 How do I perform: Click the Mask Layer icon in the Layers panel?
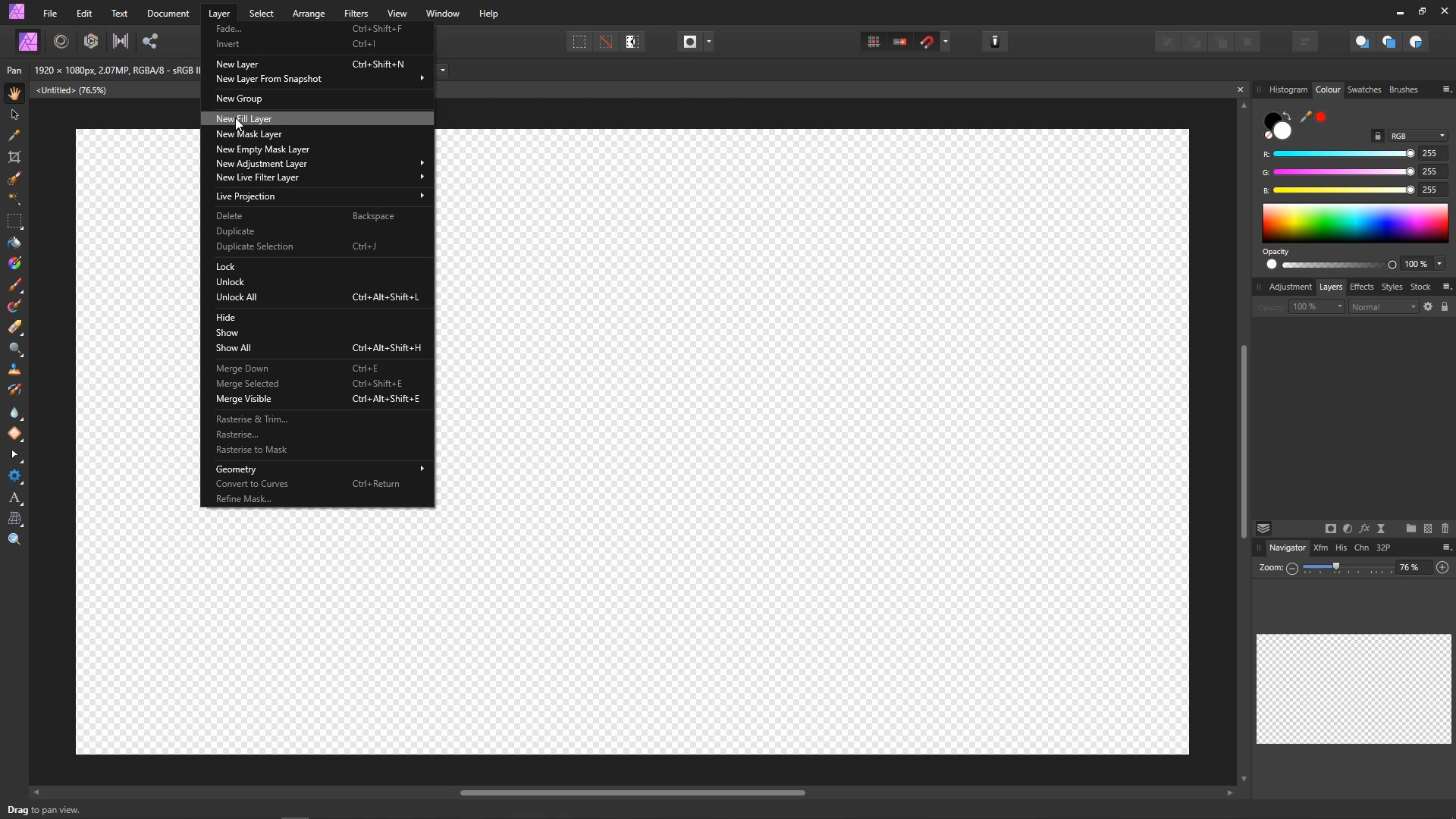click(1330, 529)
